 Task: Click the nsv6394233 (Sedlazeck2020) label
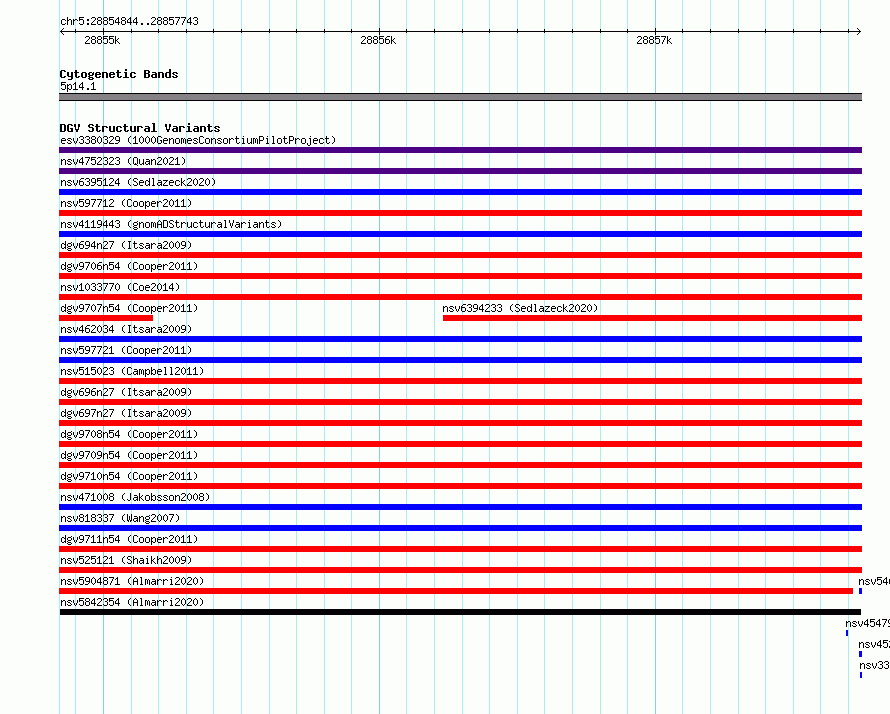click(x=520, y=308)
